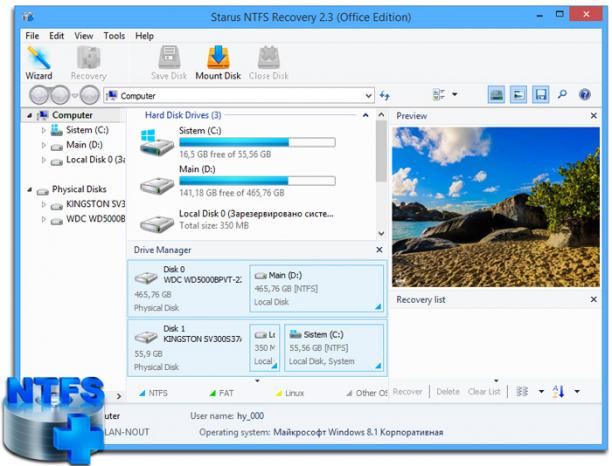Open the view mode options icon

click(x=439, y=95)
